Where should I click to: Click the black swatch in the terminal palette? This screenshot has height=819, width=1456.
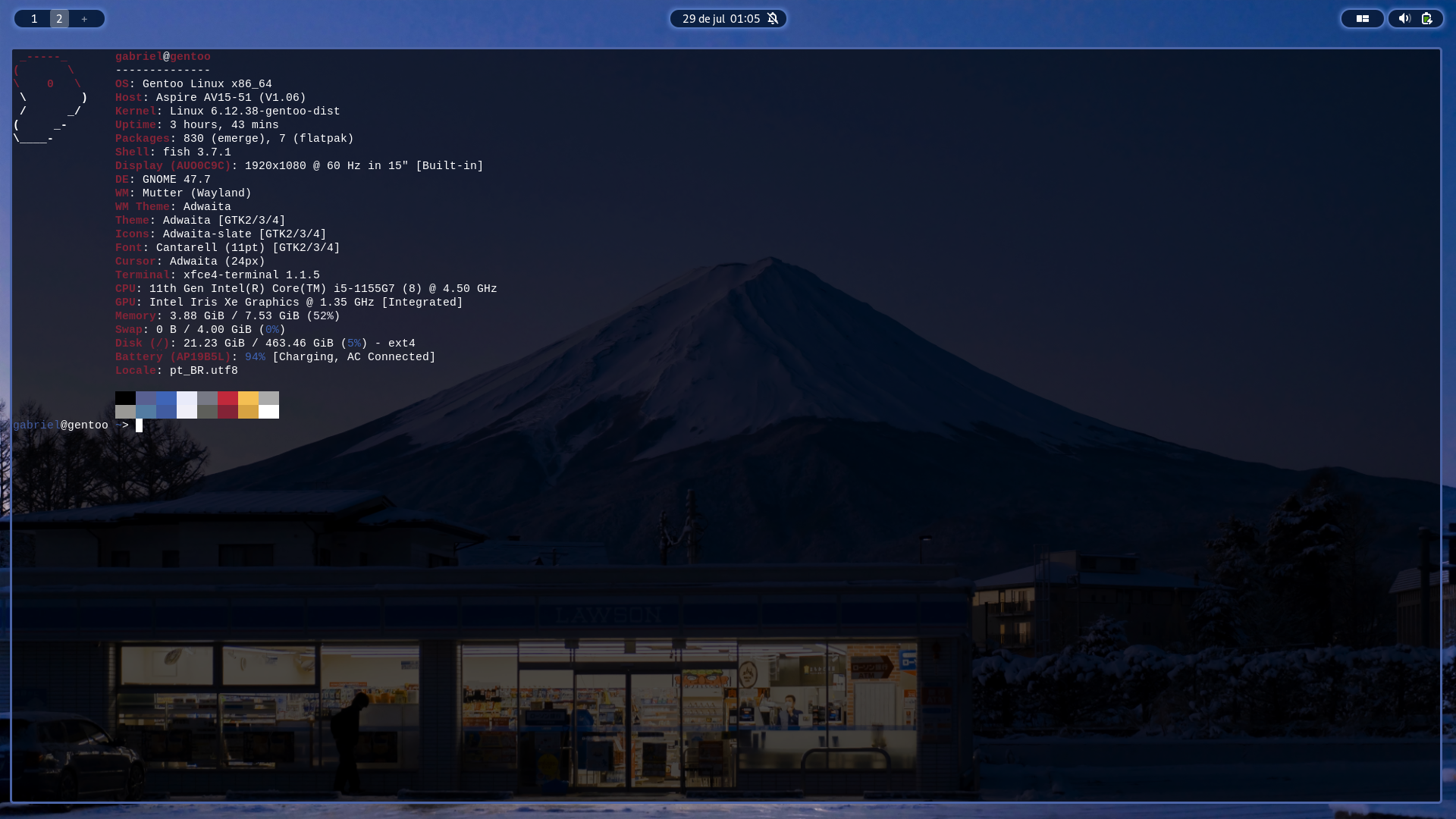pyautogui.click(x=125, y=398)
